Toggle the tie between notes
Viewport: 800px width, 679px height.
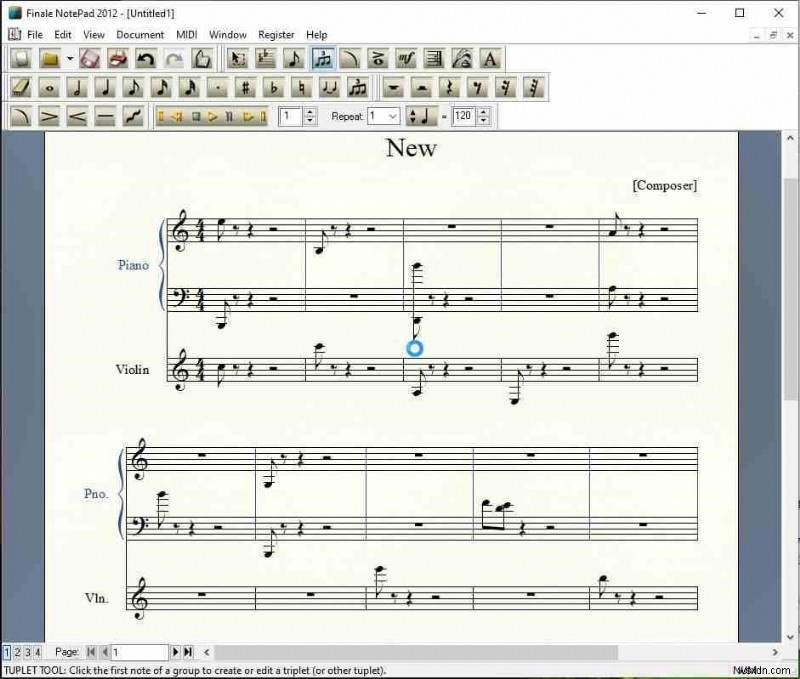[330, 87]
